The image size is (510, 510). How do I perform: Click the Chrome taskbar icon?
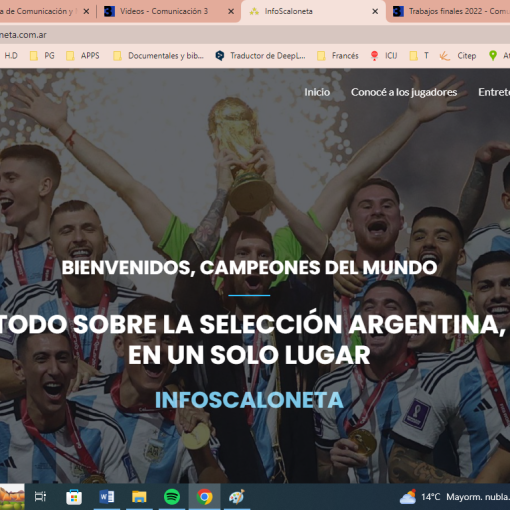(x=205, y=497)
